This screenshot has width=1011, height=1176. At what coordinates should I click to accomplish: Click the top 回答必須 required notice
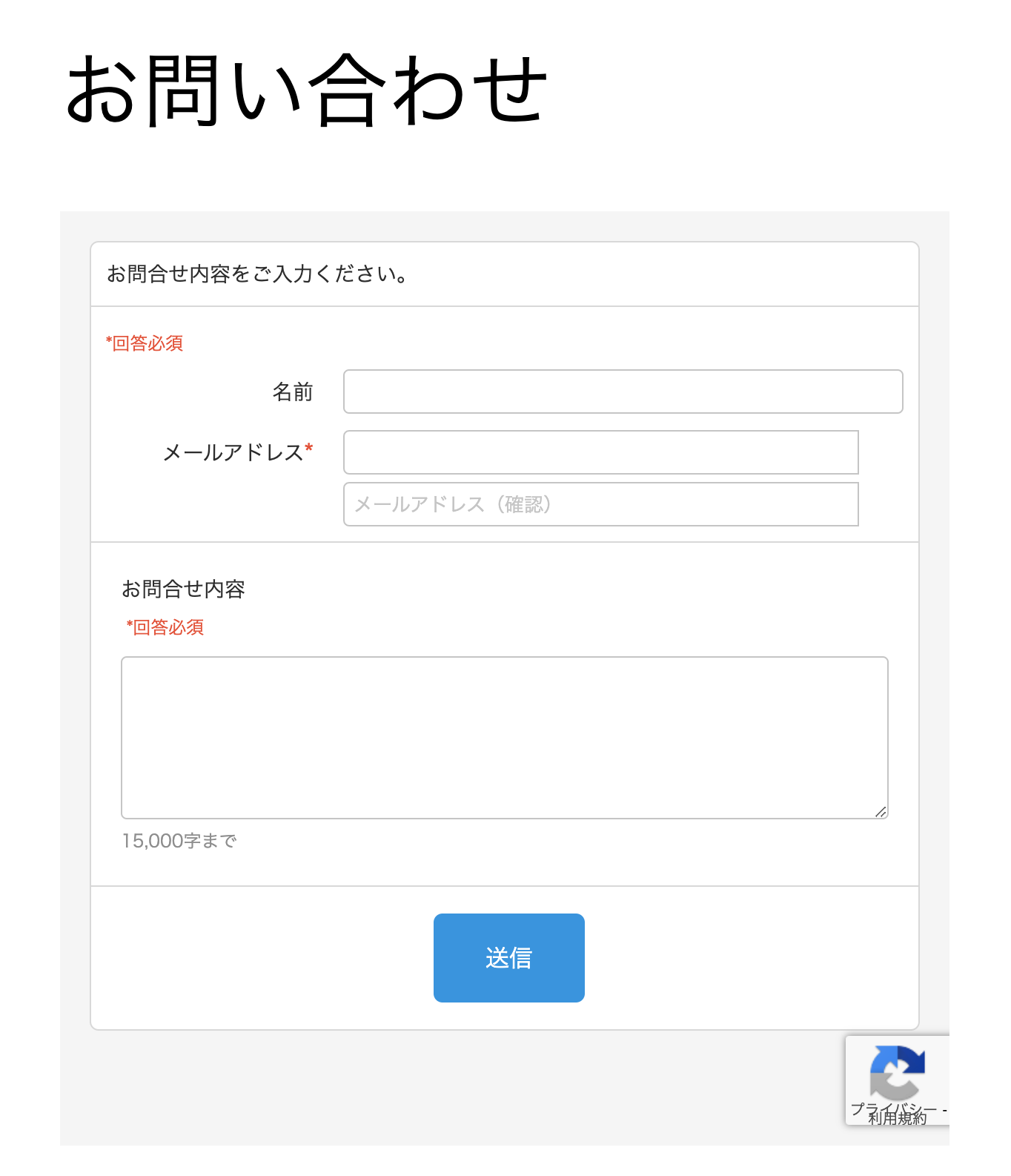click(145, 343)
